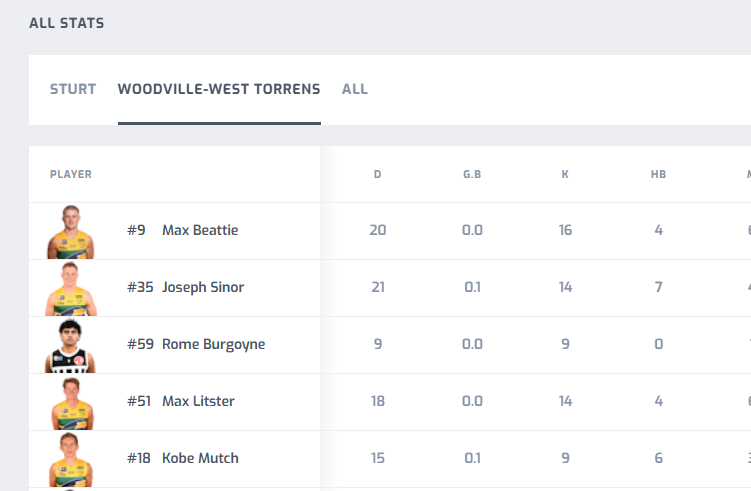
Task: Click Max Litster's player photo
Action: tap(72, 403)
